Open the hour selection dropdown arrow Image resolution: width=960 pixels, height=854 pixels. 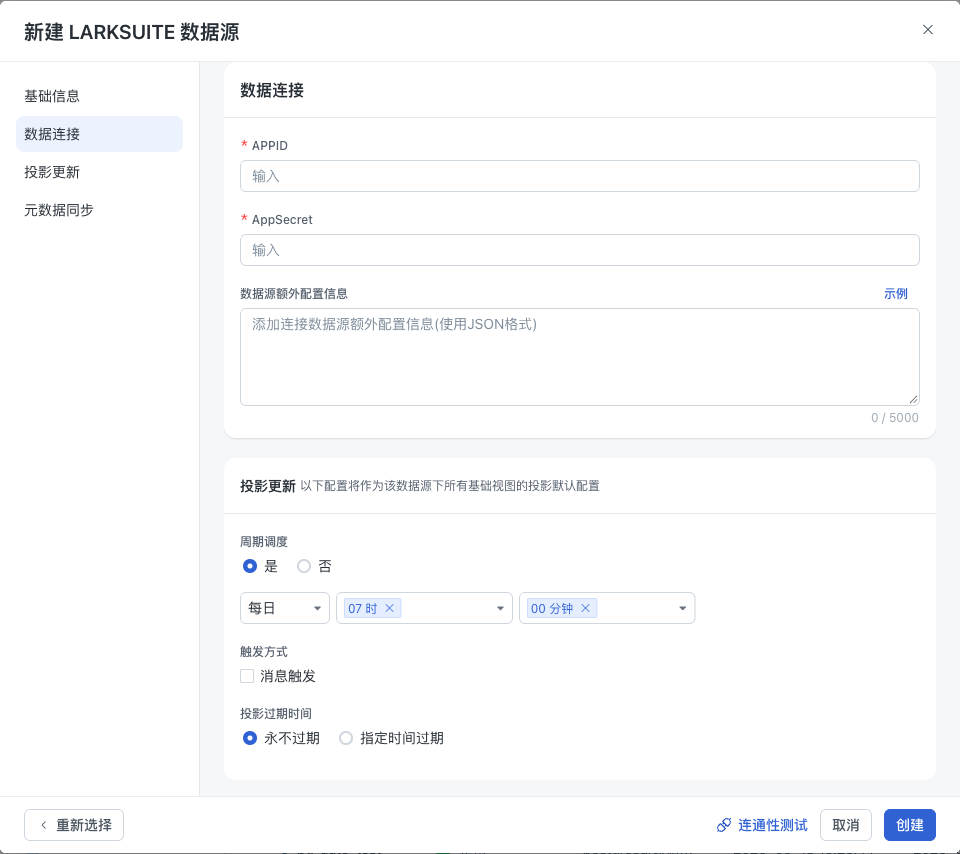tap(500, 609)
